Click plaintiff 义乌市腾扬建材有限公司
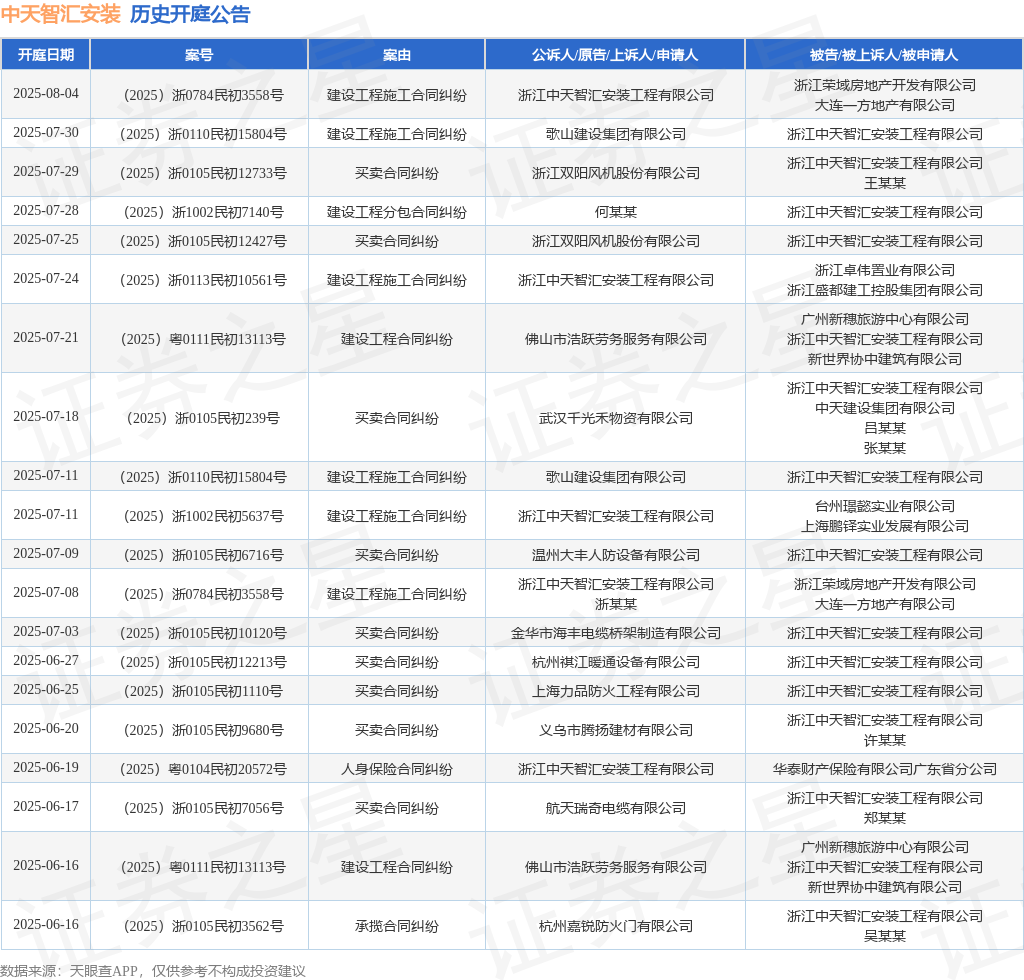The height and width of the screenshot is (980, 1024). pos(615,730)
